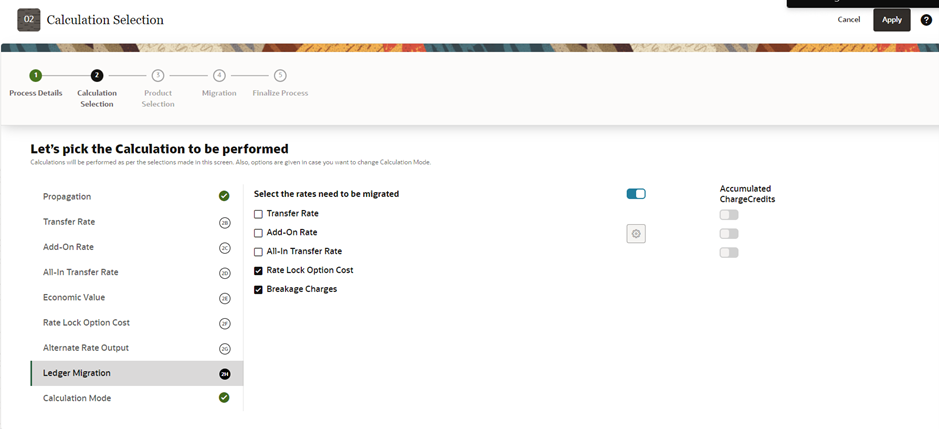The height and width of the screenshot is (429, 939).
Task: Uncheck the Rate Lock Option Cost checkbox
Action: pos(258,271)
